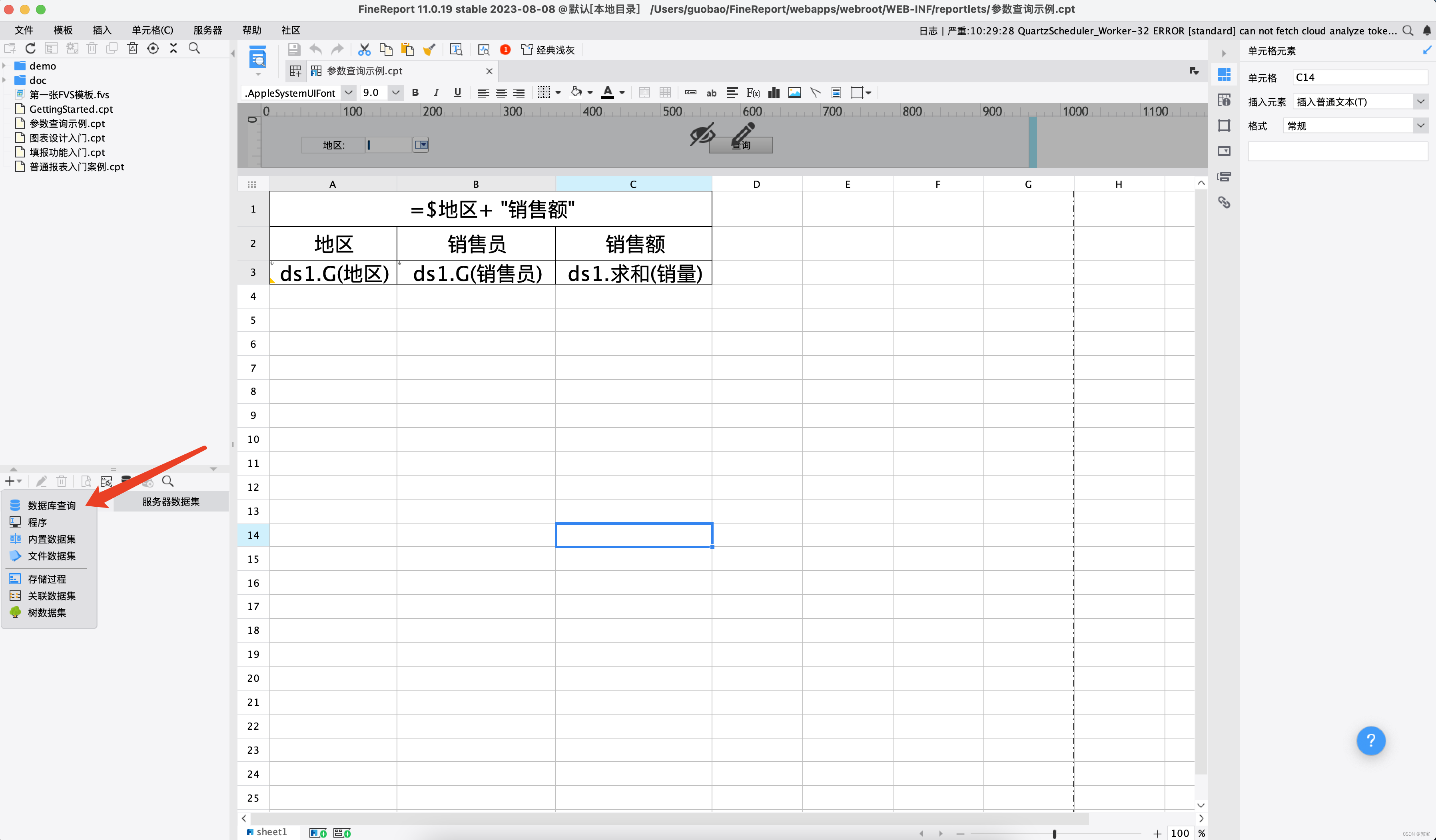Screen dimensions: 1436x840
Task: Click the Insert chart icon
Action: coord(773,93)
